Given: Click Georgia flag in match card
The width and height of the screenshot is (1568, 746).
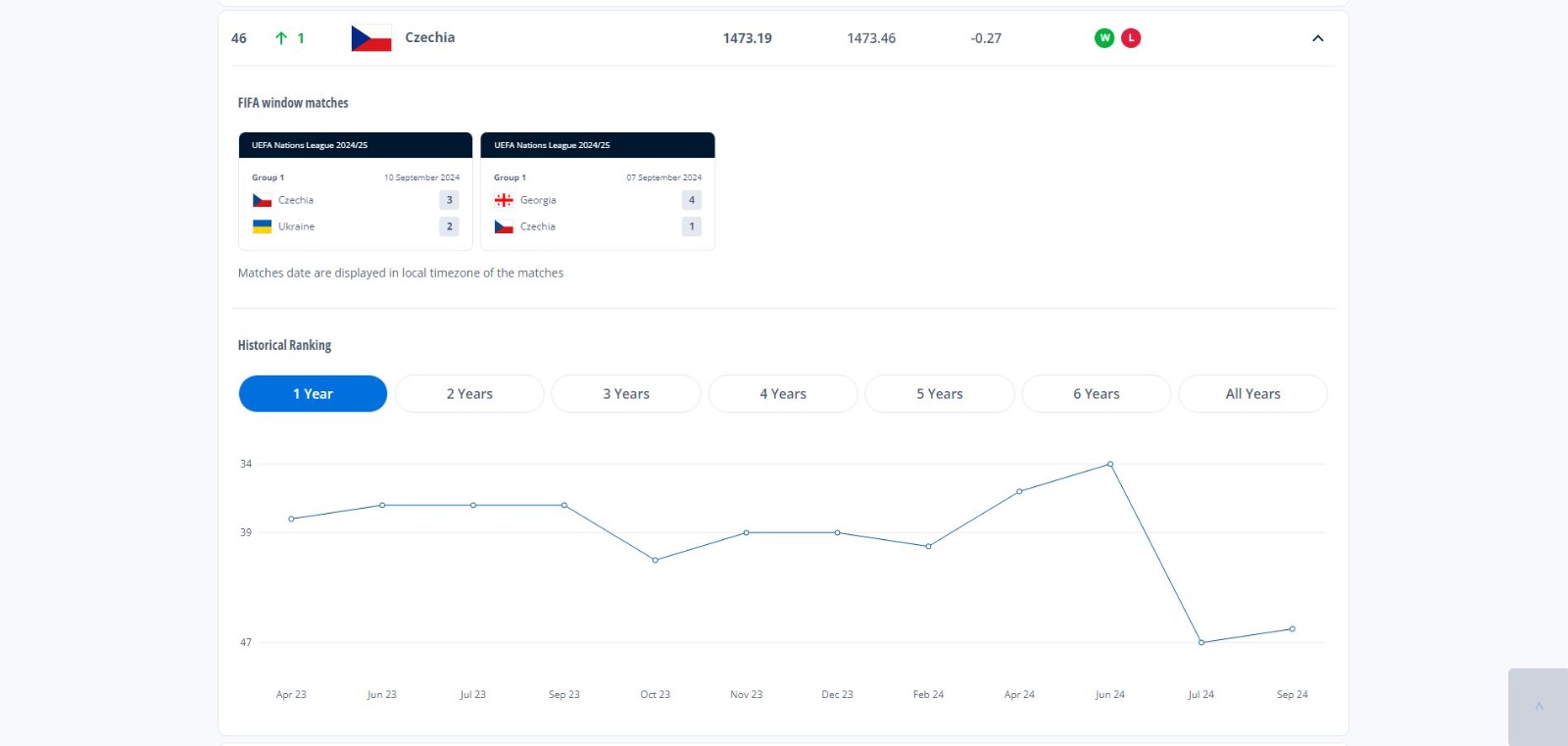Looking at the screenshot, I should tap(504, 200).
